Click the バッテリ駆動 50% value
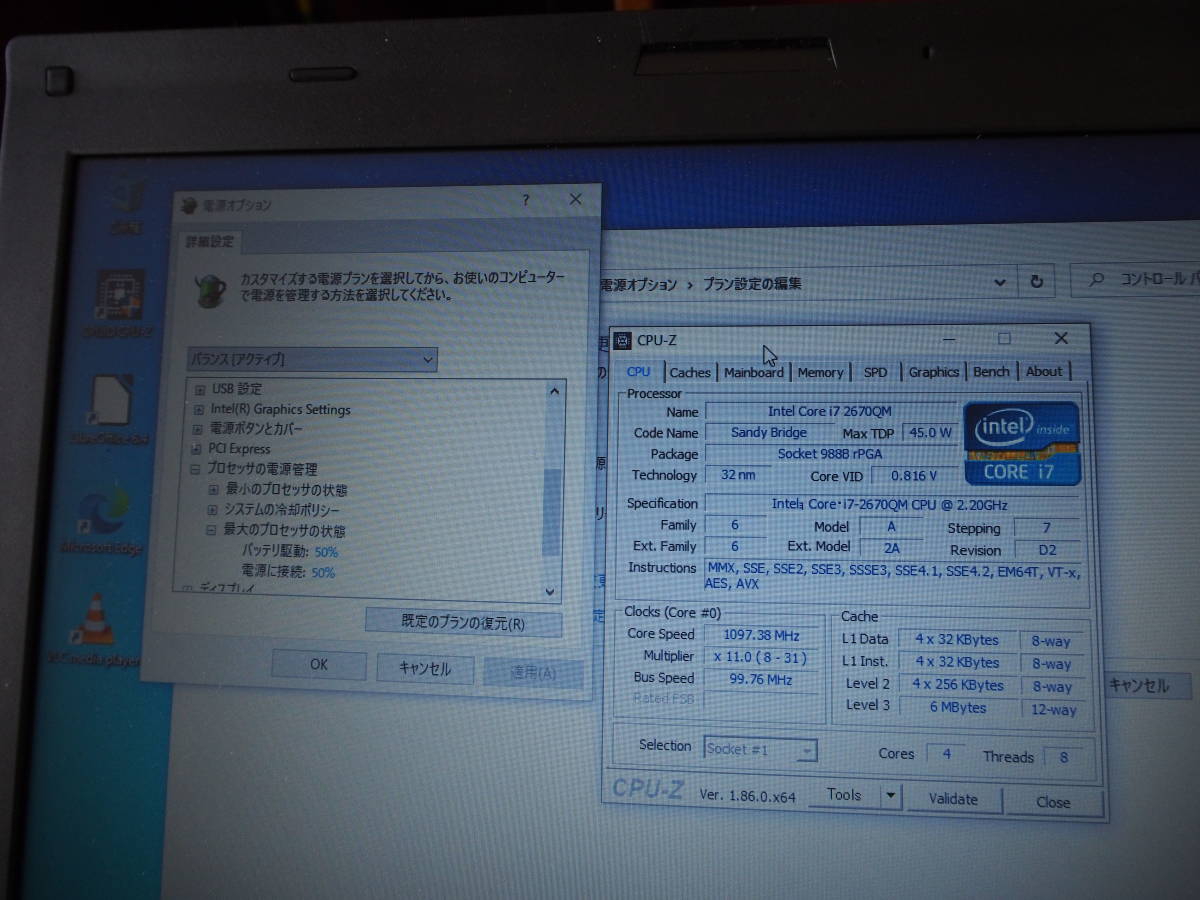This screenshot has height=900, width=1200. tap(325, 552)
